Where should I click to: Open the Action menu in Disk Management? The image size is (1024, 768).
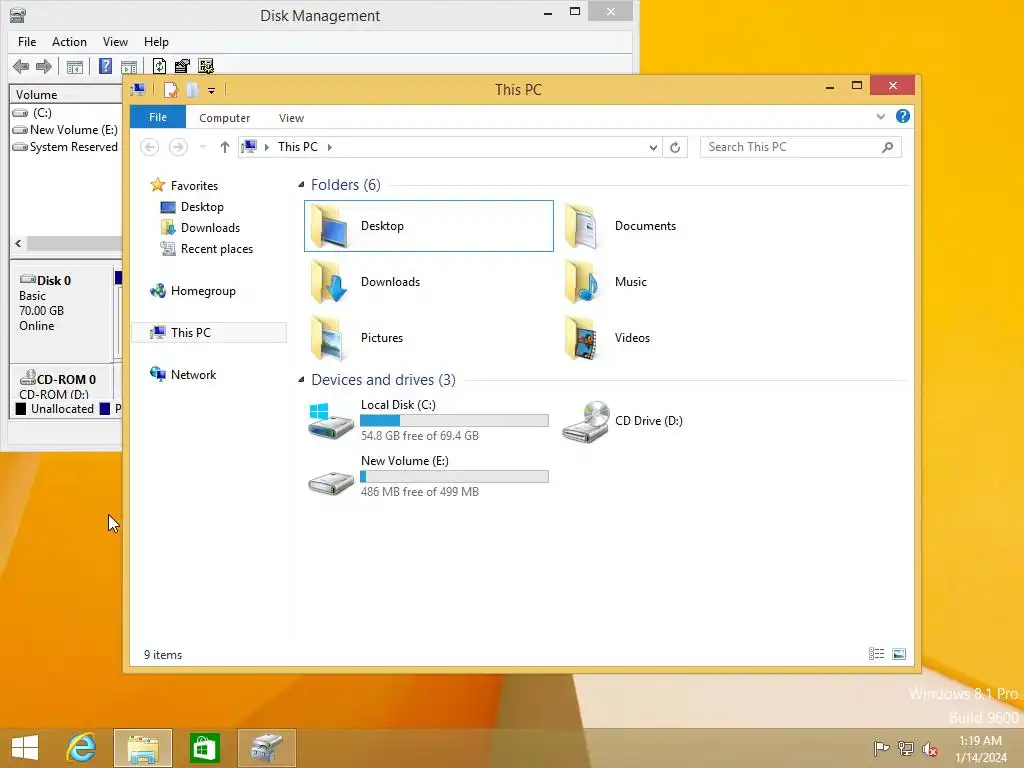pyautogui.click(x=69, y=42)
